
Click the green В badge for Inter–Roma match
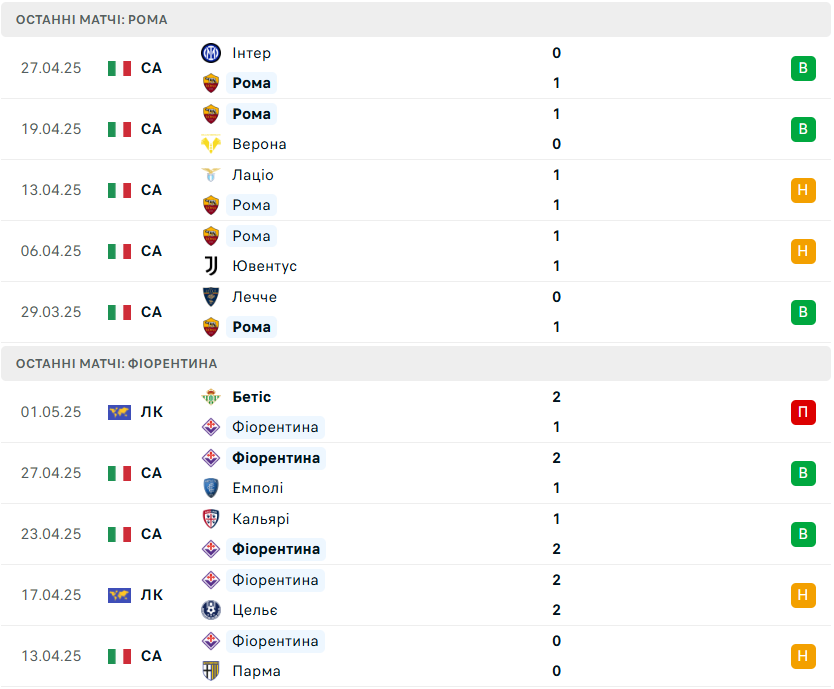803,68
